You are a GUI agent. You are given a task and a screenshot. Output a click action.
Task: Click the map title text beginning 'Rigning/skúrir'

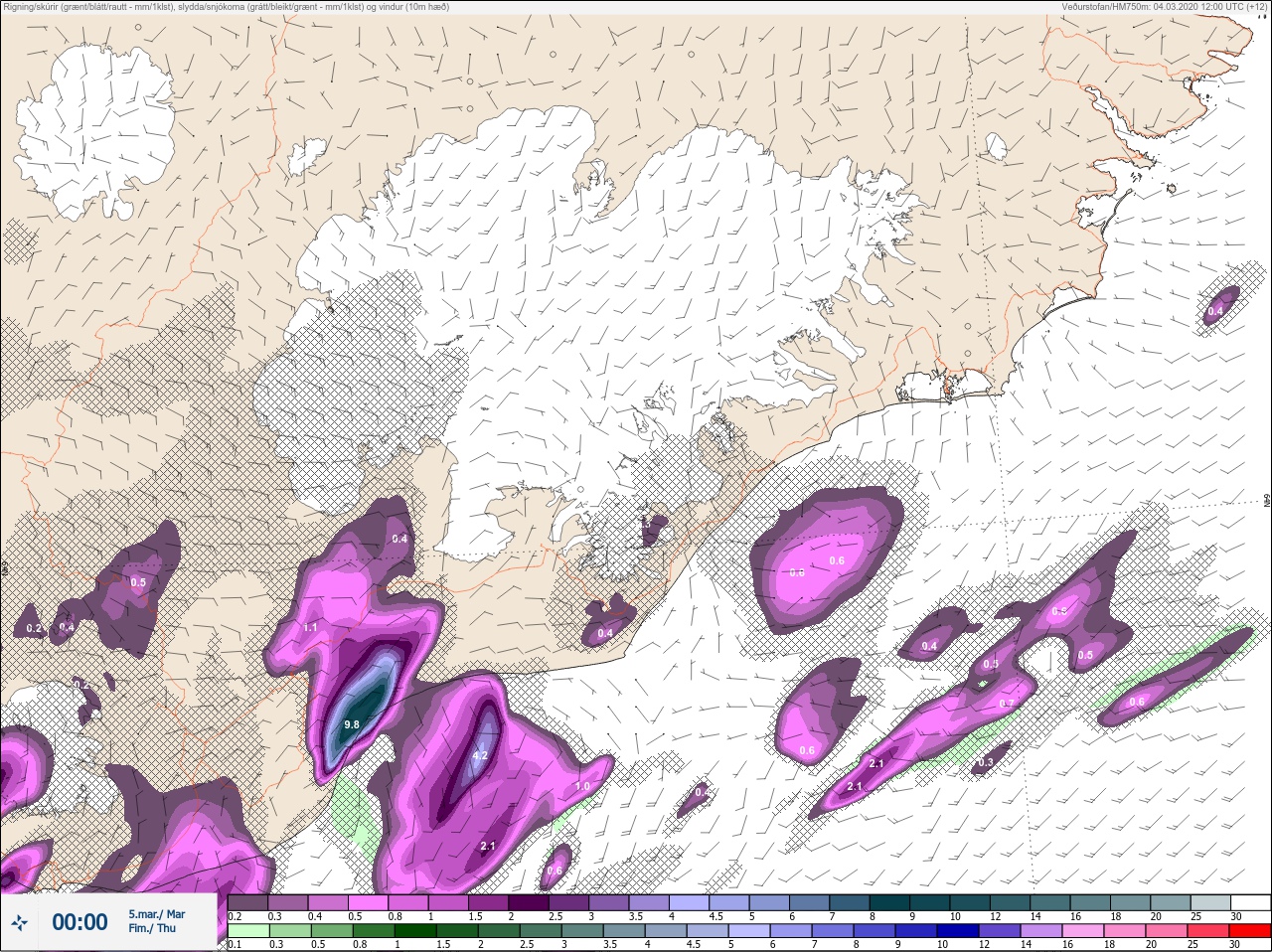[x=226, y=6]
